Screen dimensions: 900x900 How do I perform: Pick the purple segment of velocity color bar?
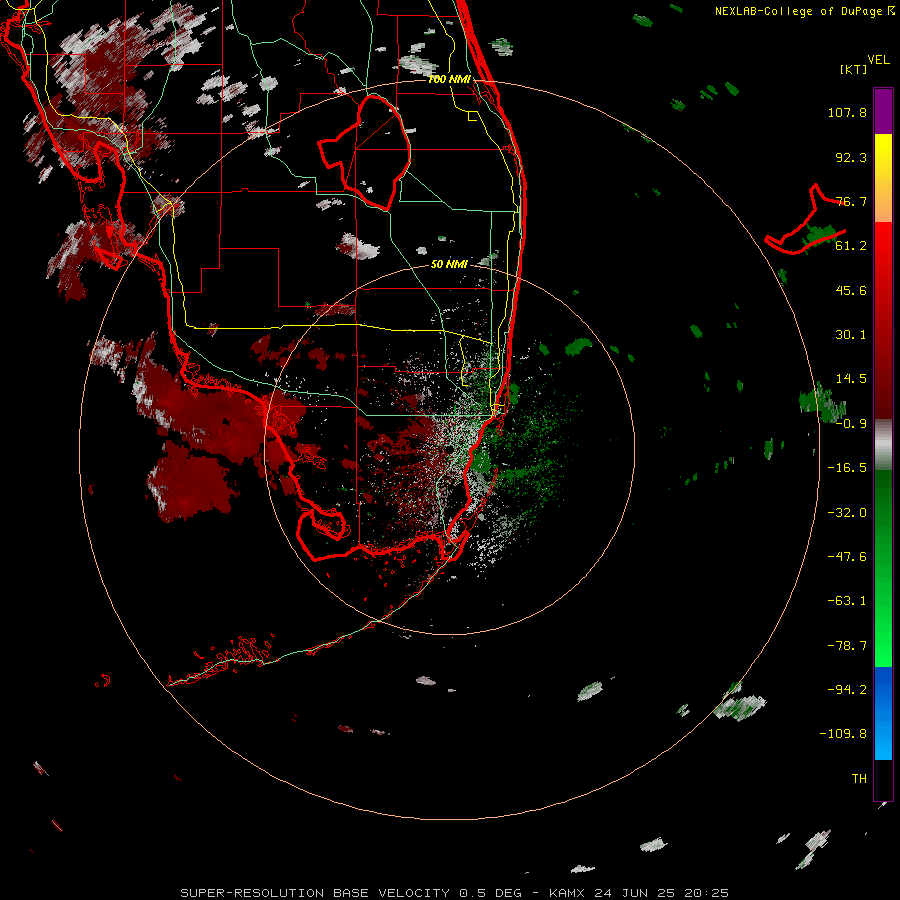click(883, 111)
